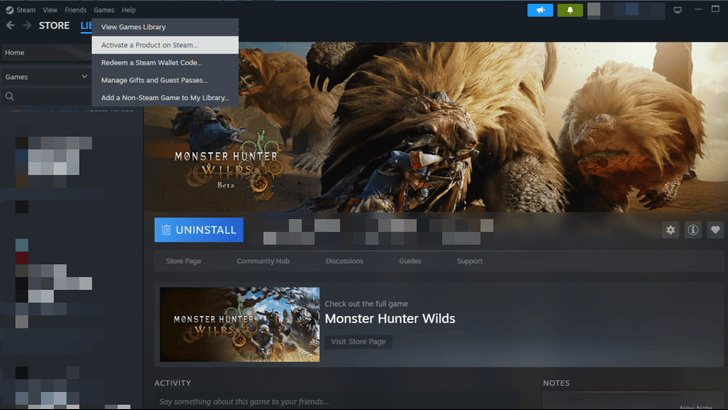The height and width of the screenshot is (410, 728).
Task: Open the megaphone announcements button
Action: click(x=540, y=10)
